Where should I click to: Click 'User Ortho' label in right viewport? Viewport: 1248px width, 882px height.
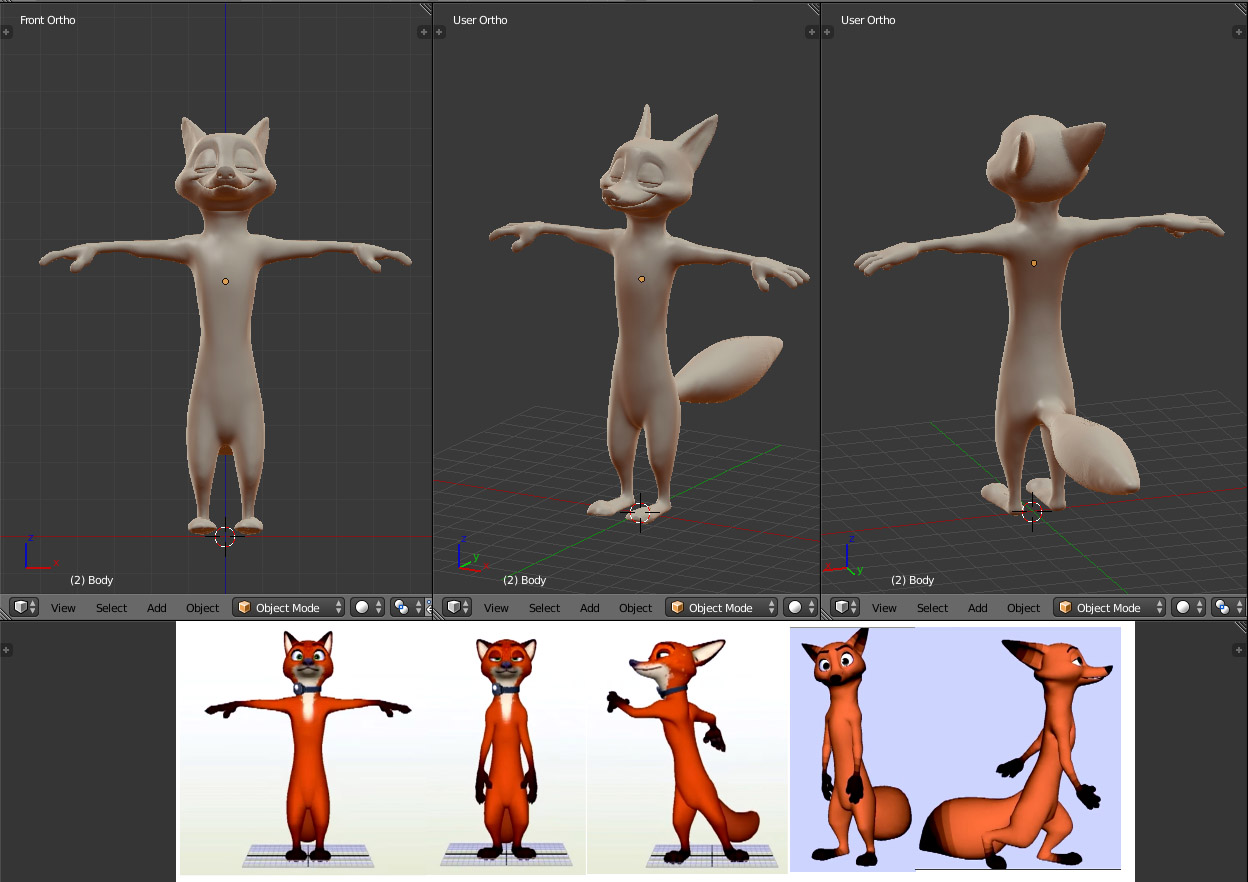pos(868,20)
